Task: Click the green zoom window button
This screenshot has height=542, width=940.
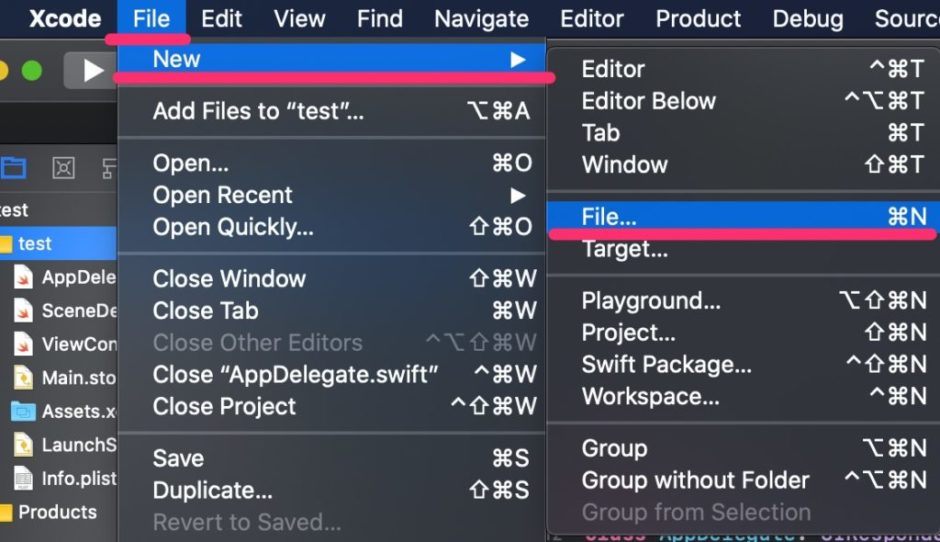Action: (x=32, y=71)
